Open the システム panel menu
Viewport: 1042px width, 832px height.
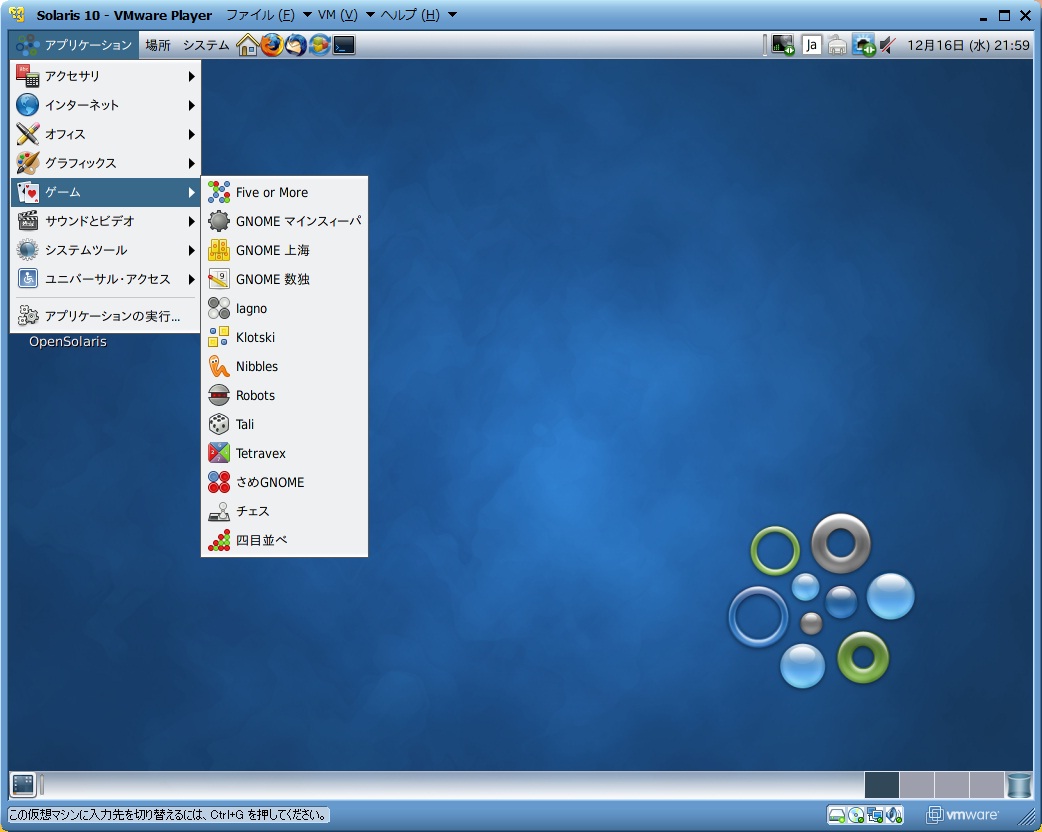[x=205, y=45]
